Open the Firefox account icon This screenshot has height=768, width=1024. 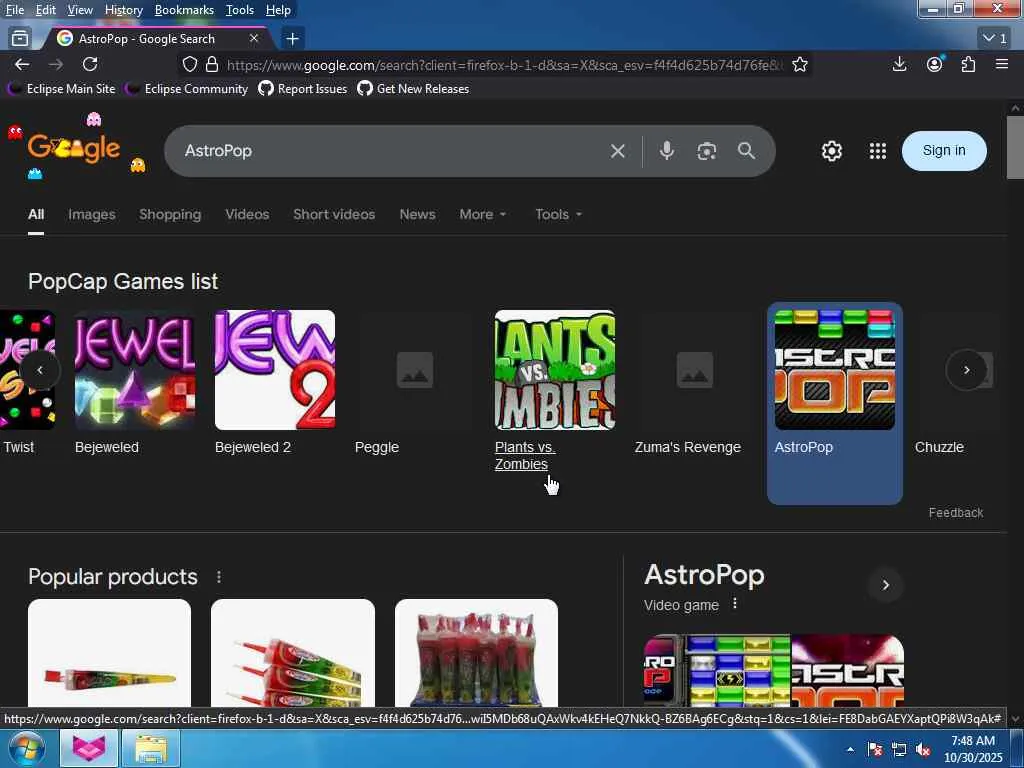click(935, 64)
